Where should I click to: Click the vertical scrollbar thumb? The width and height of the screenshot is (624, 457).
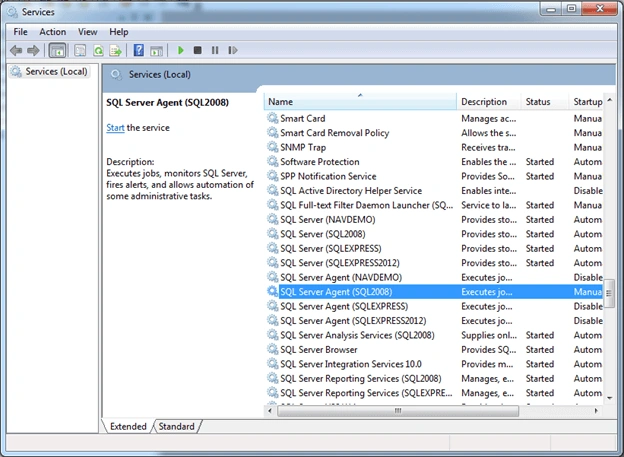point(609,293)
